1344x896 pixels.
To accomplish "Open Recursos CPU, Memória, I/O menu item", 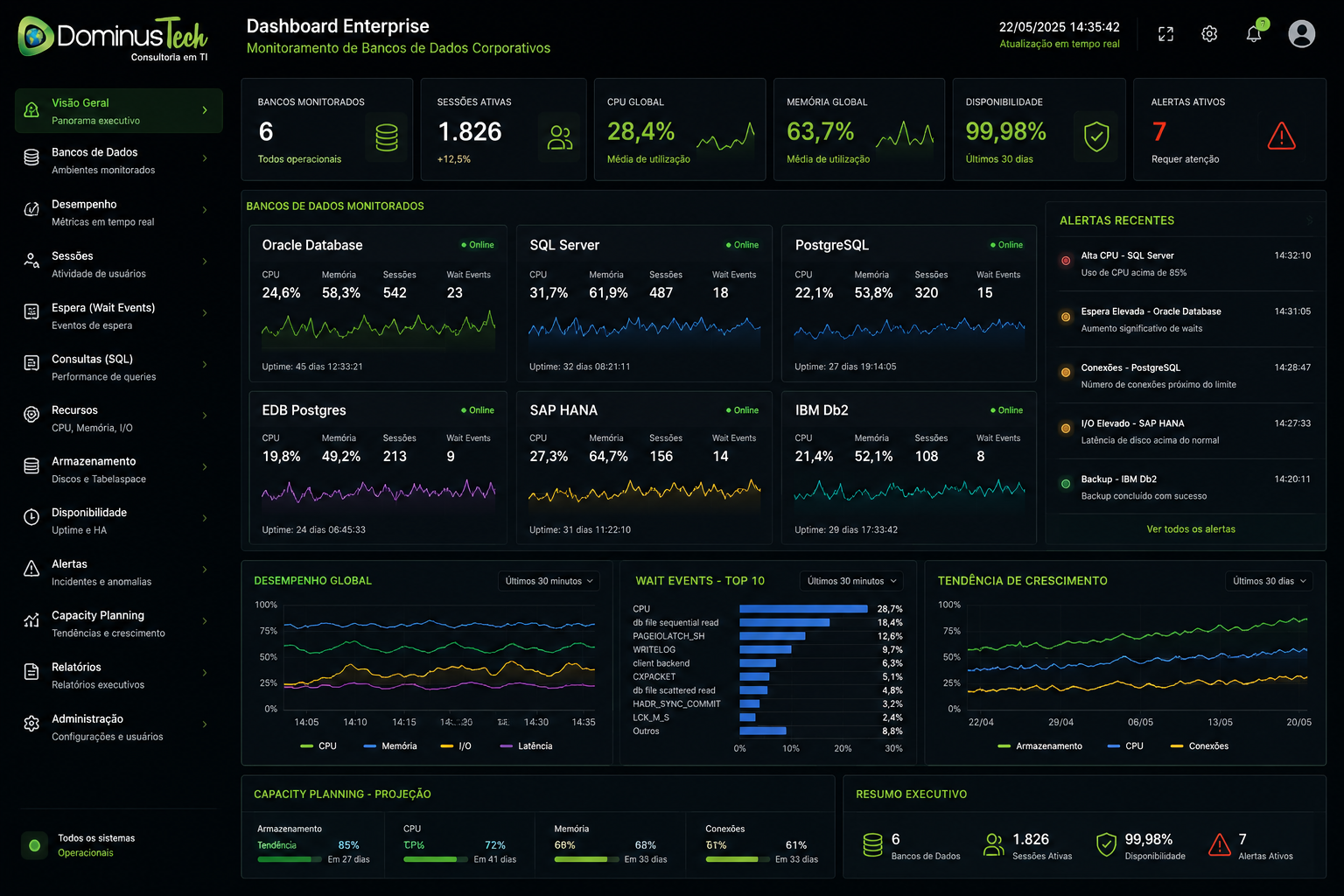I will 119,418.
